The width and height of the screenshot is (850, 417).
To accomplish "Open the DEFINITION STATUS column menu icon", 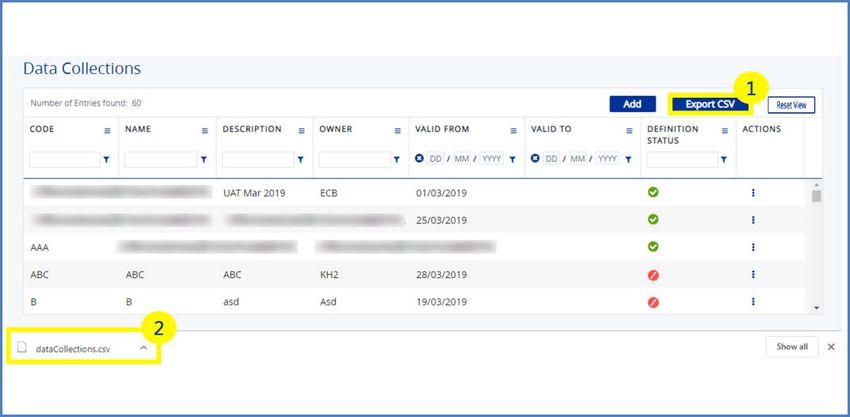I will pyautogui.click(x=725, y=131).
